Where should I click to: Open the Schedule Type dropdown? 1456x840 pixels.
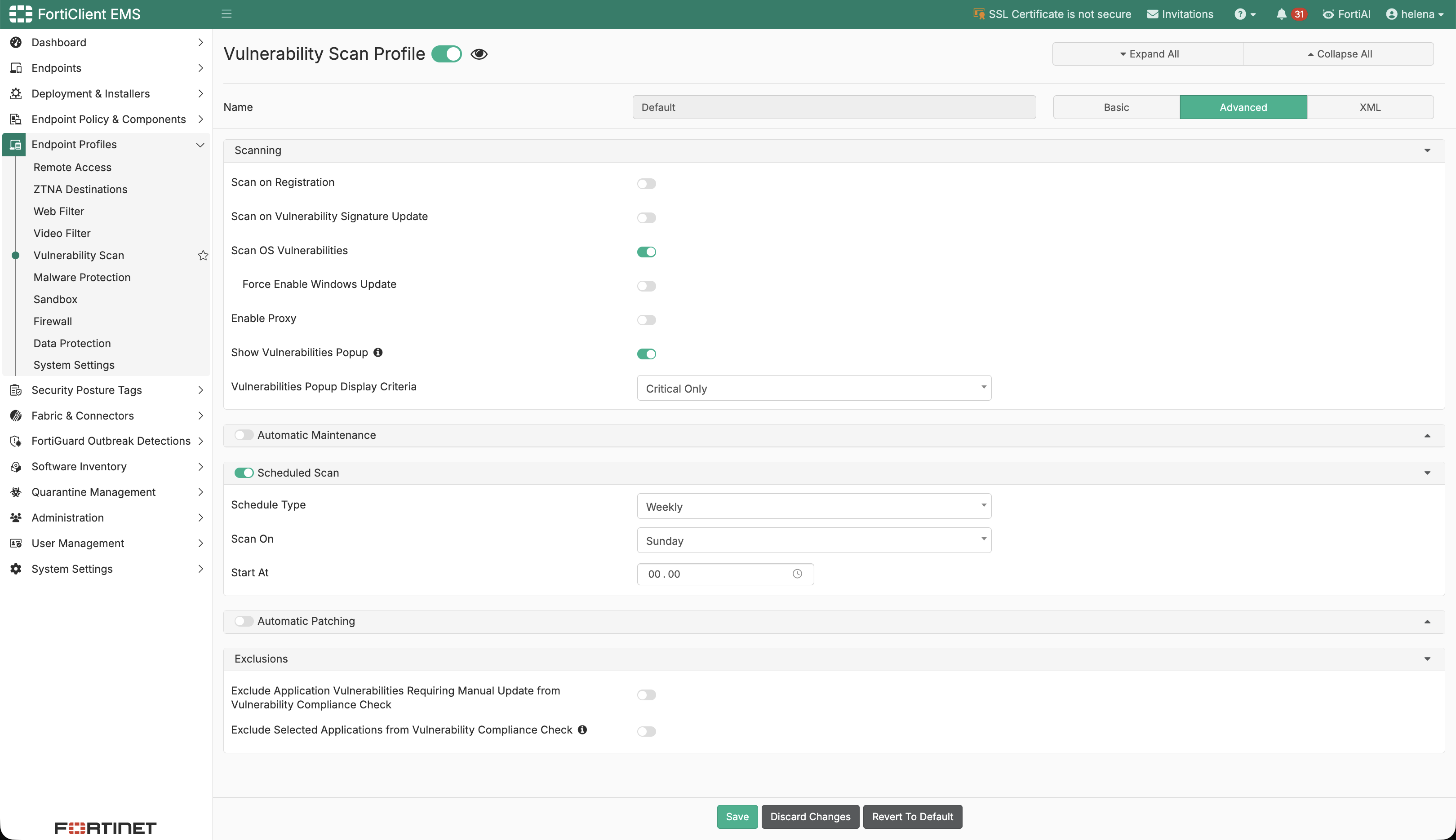(814, 507)
